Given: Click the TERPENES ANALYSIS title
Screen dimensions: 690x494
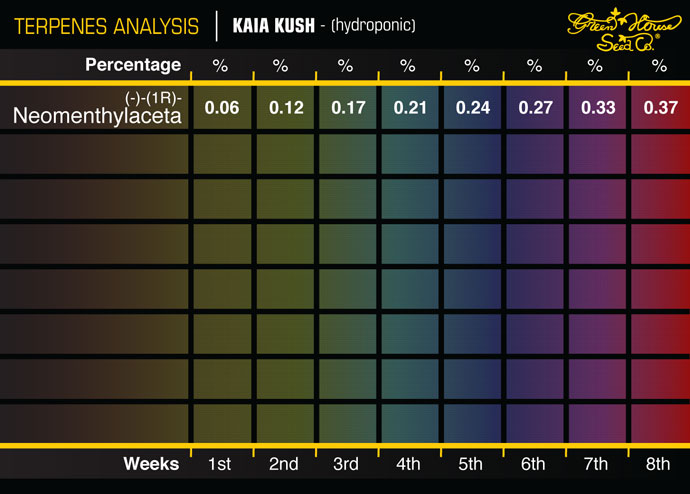Looking at the screenshot, I should pos(107,26).
